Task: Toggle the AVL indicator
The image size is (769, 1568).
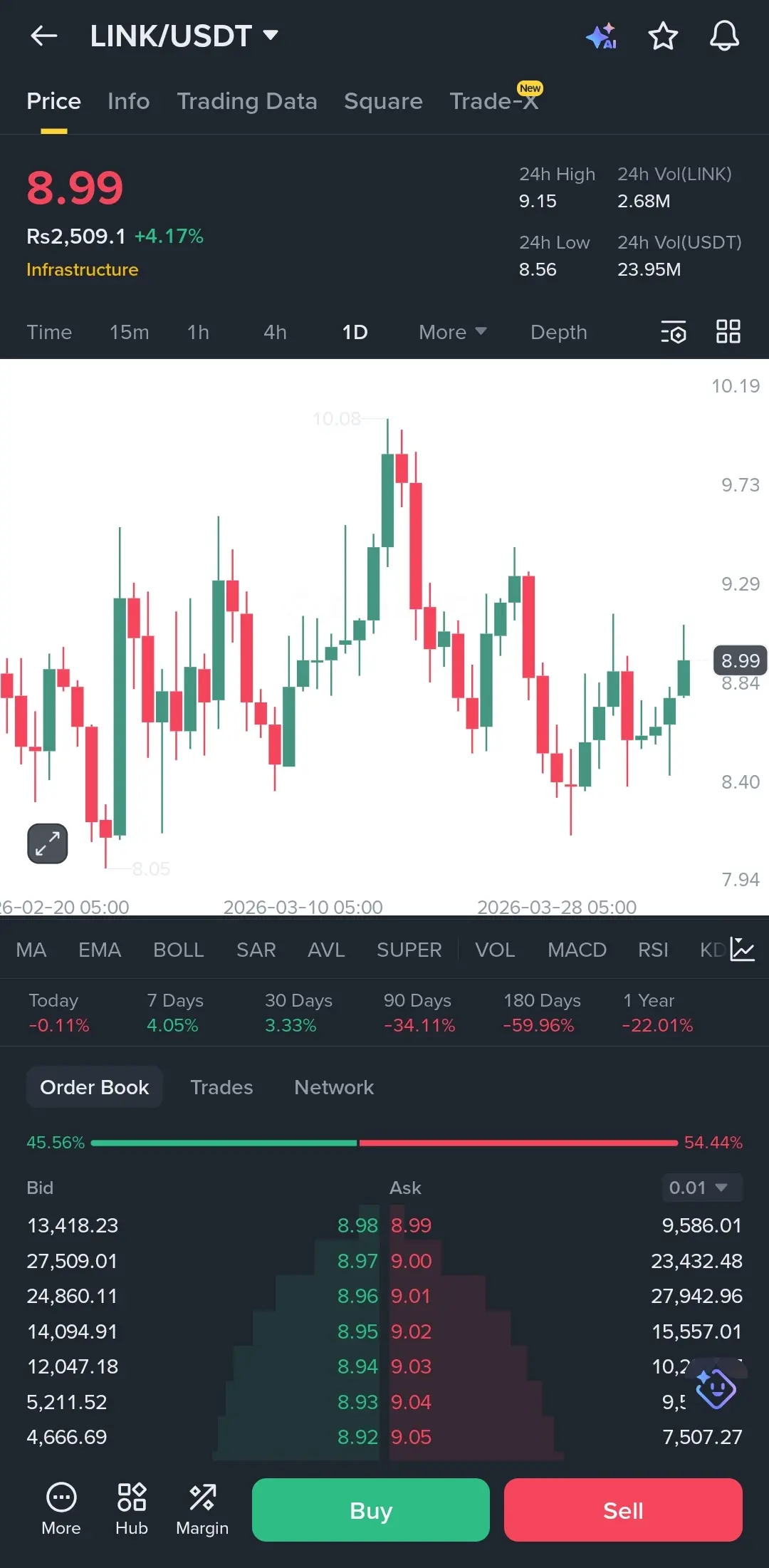Action: pyautogui.click(x=326, y=950)
